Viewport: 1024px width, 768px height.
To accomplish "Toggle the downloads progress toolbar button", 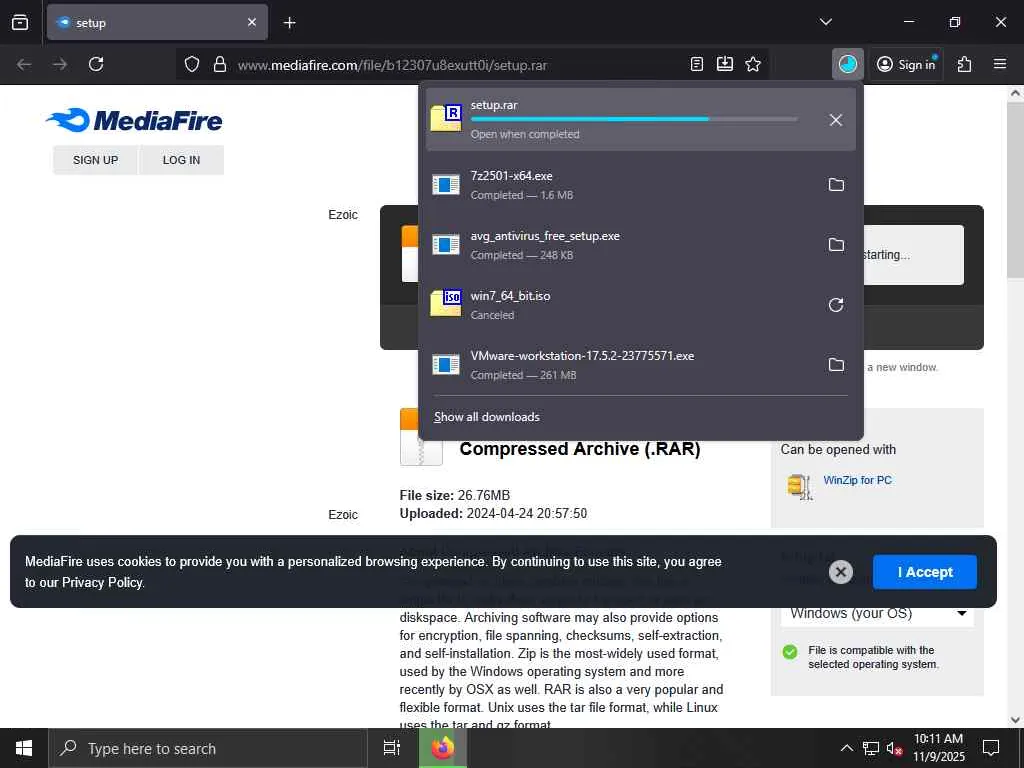I will click(848, 64).
